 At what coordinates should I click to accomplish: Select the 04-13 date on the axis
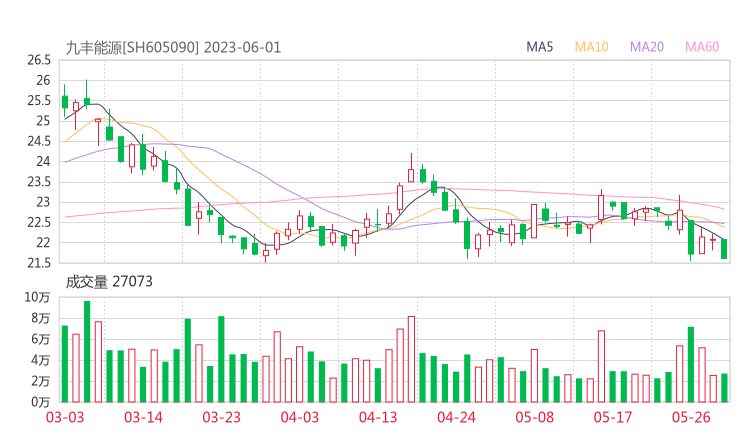click(378, 417)
